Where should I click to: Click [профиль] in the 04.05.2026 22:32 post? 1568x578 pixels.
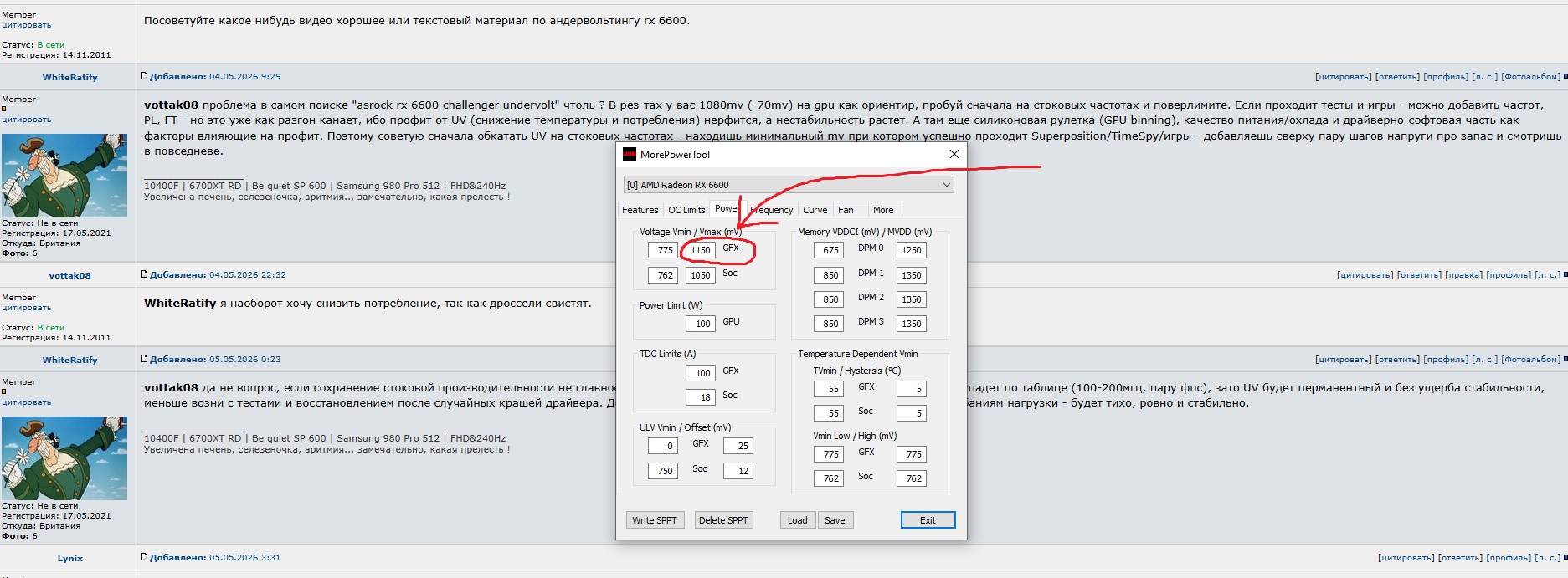click(1509, 275)
